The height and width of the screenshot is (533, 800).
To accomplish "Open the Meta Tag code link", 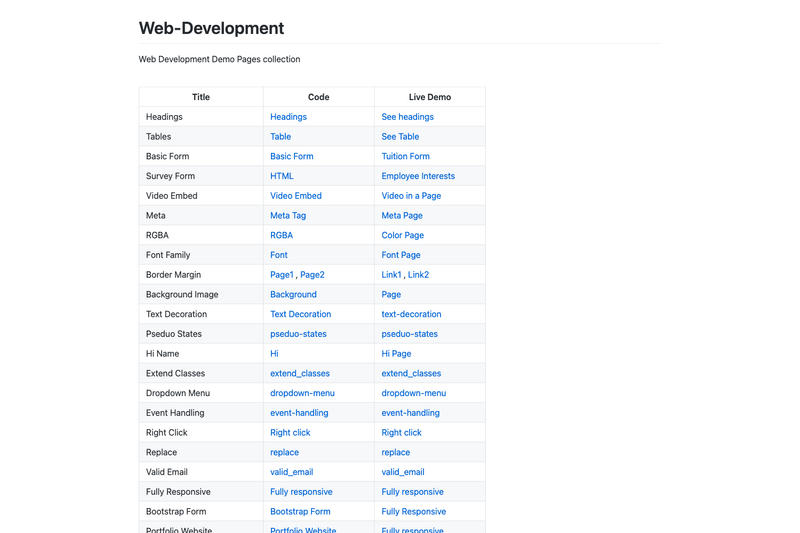I will (x=288, y=215).
